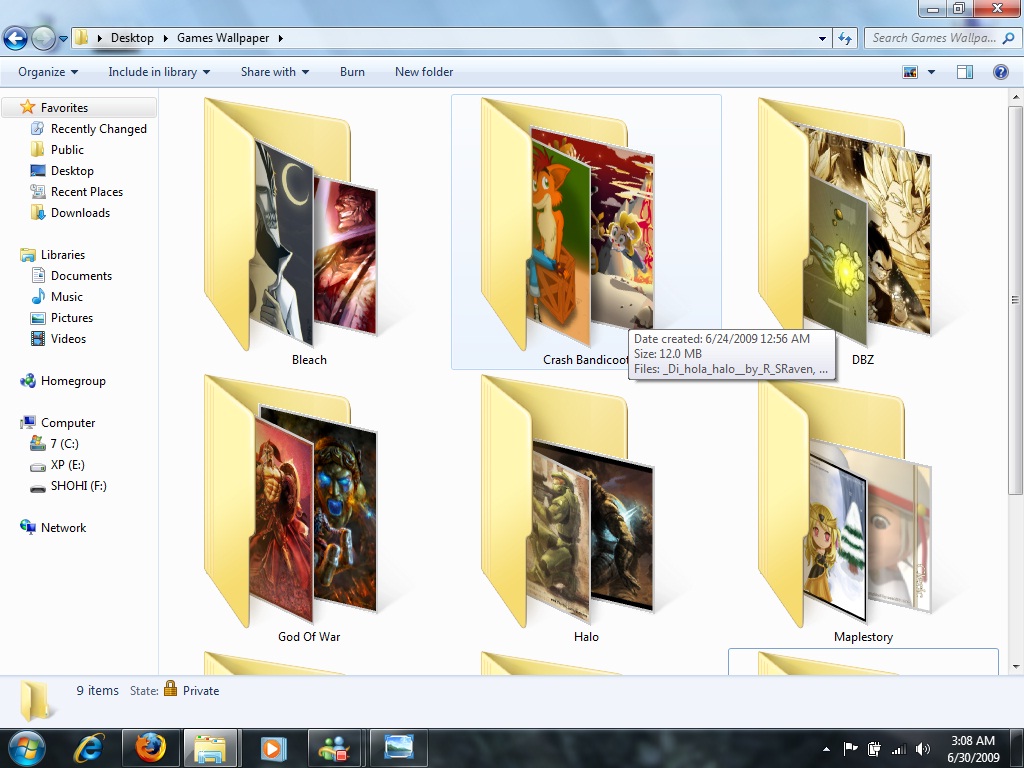
Task: Click the Refresh icon in the address bar
Action: 846,38
